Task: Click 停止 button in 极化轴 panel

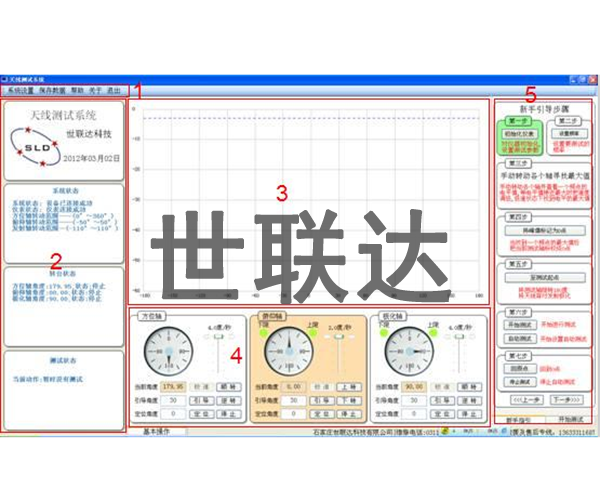Action: coord(469,414)
